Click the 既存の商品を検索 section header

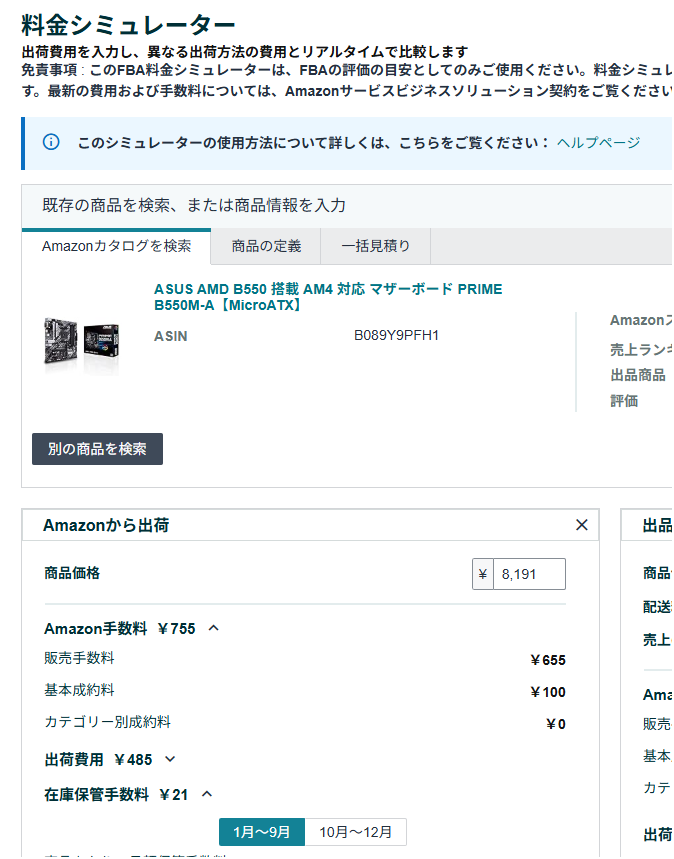(x=194, y=205)
